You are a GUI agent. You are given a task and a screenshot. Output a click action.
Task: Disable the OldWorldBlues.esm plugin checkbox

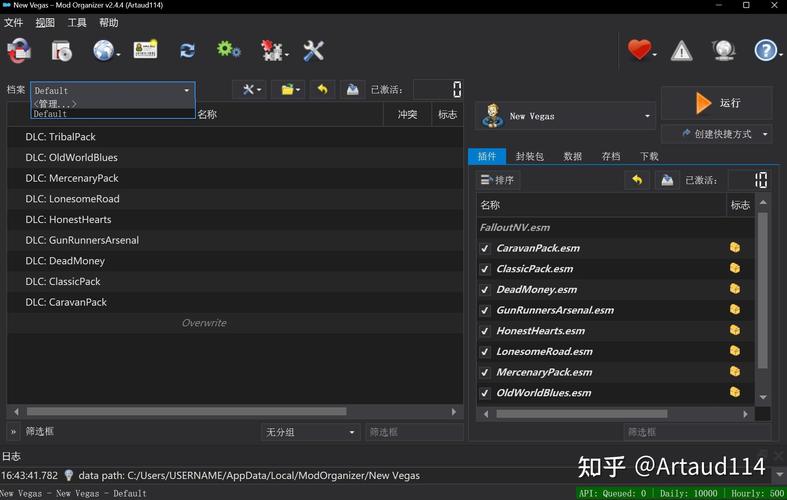pyautogui.click(x=485, y=393)
